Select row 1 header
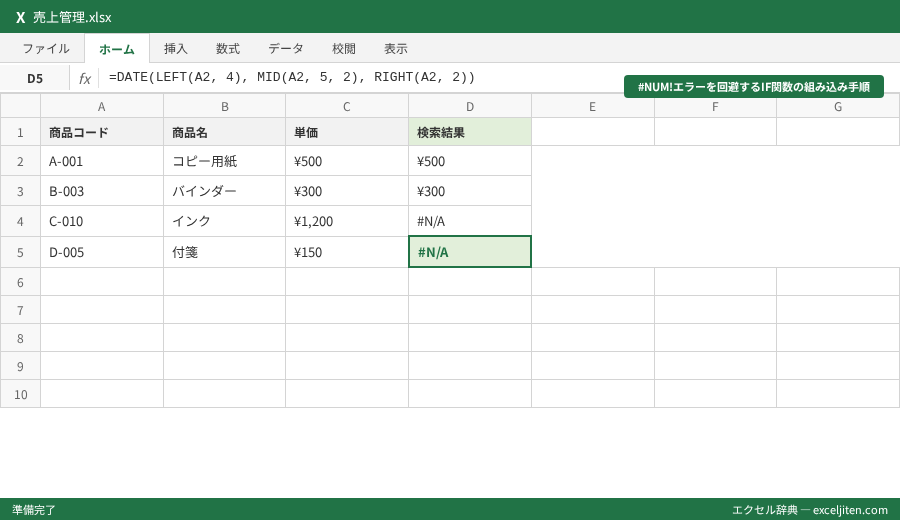Screen dimensions: 900x520 [x=20, y=132]
